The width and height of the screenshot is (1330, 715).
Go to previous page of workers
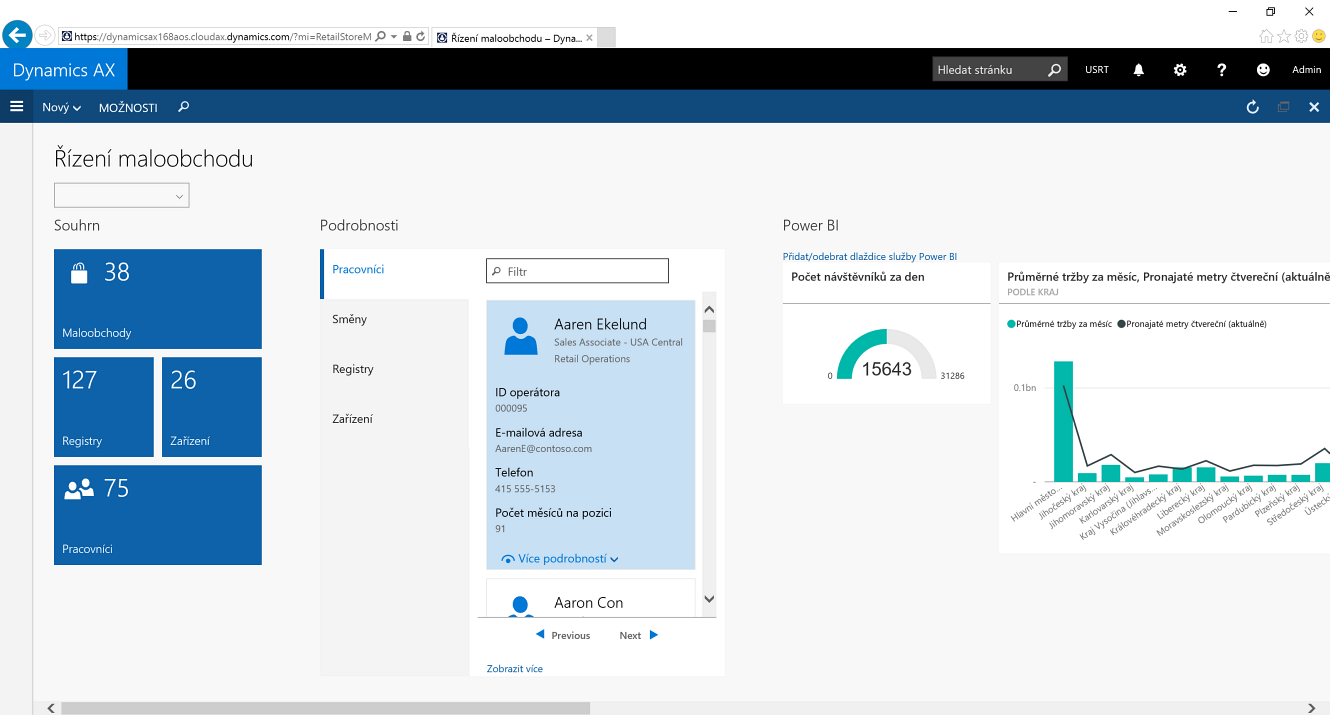[563, 635]
